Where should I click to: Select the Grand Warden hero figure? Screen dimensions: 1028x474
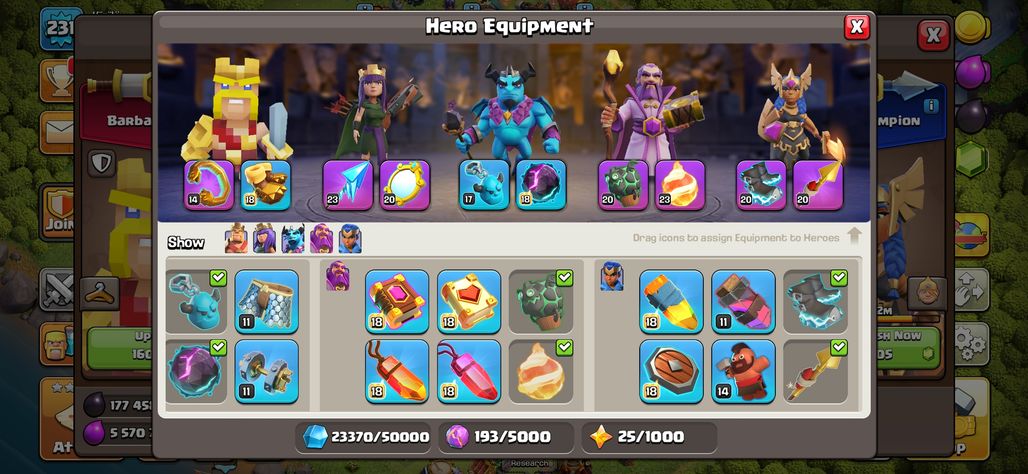click(x=649, y=105)
